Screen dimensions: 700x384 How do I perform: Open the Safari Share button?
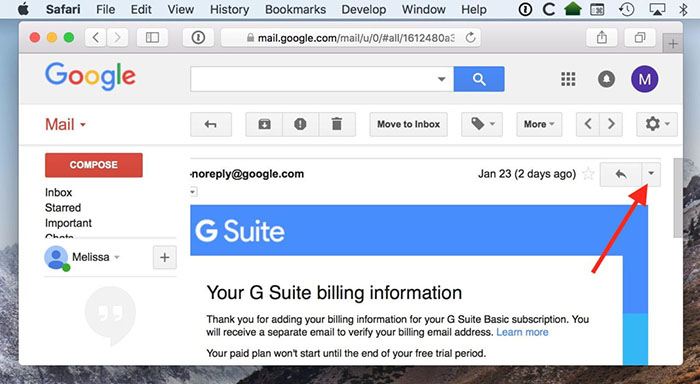(602, 38)
